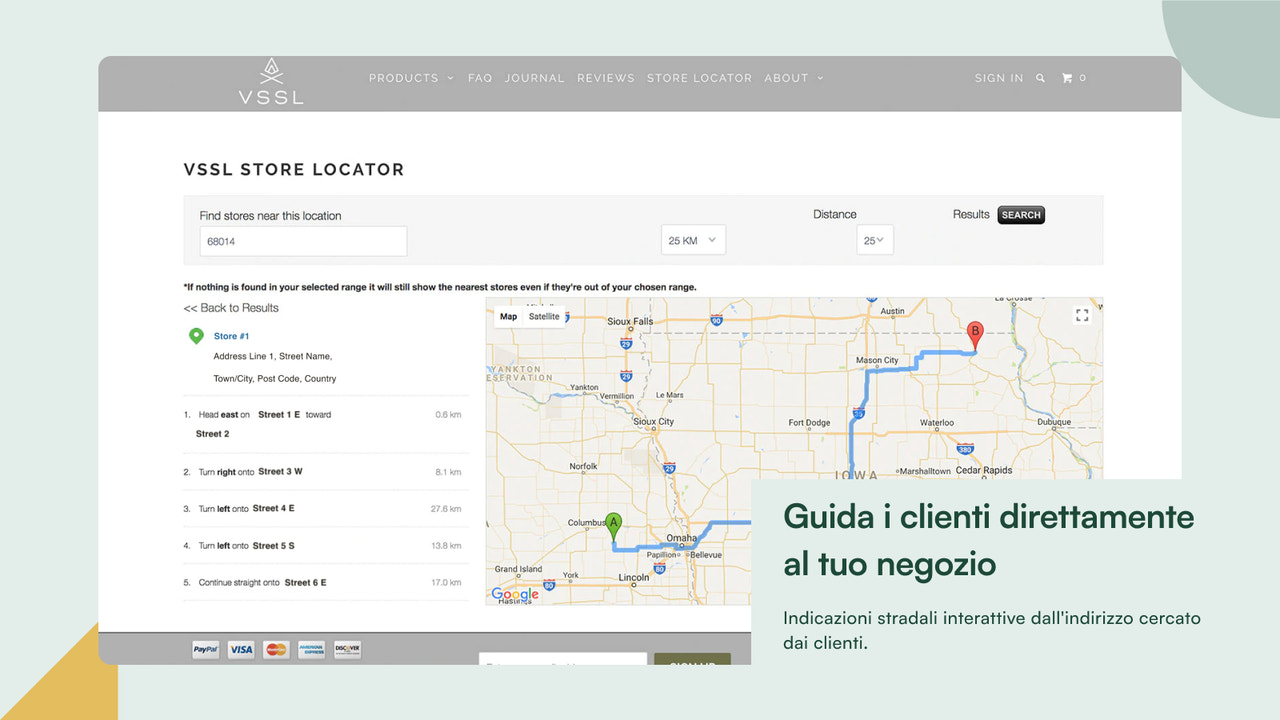Click the SIGN IN link
The width and height of the screenshot is (1280, 720).
click(x=999, y=78)
